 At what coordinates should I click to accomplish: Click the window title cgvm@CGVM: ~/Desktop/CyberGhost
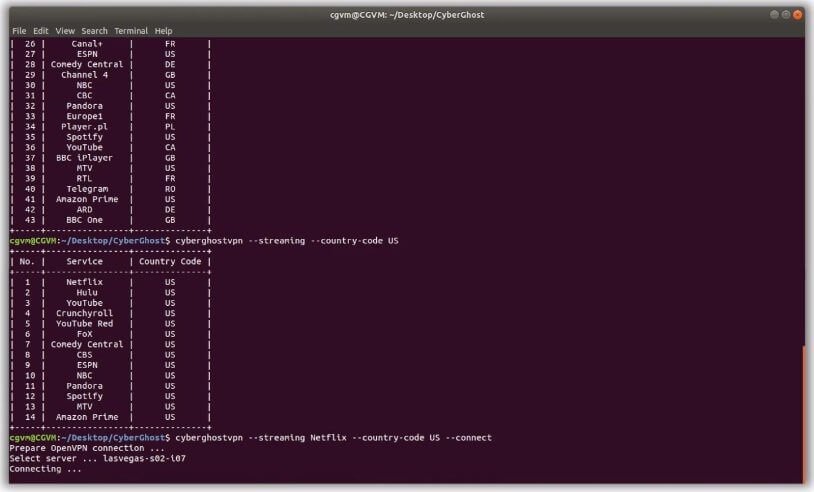point(407,15)
